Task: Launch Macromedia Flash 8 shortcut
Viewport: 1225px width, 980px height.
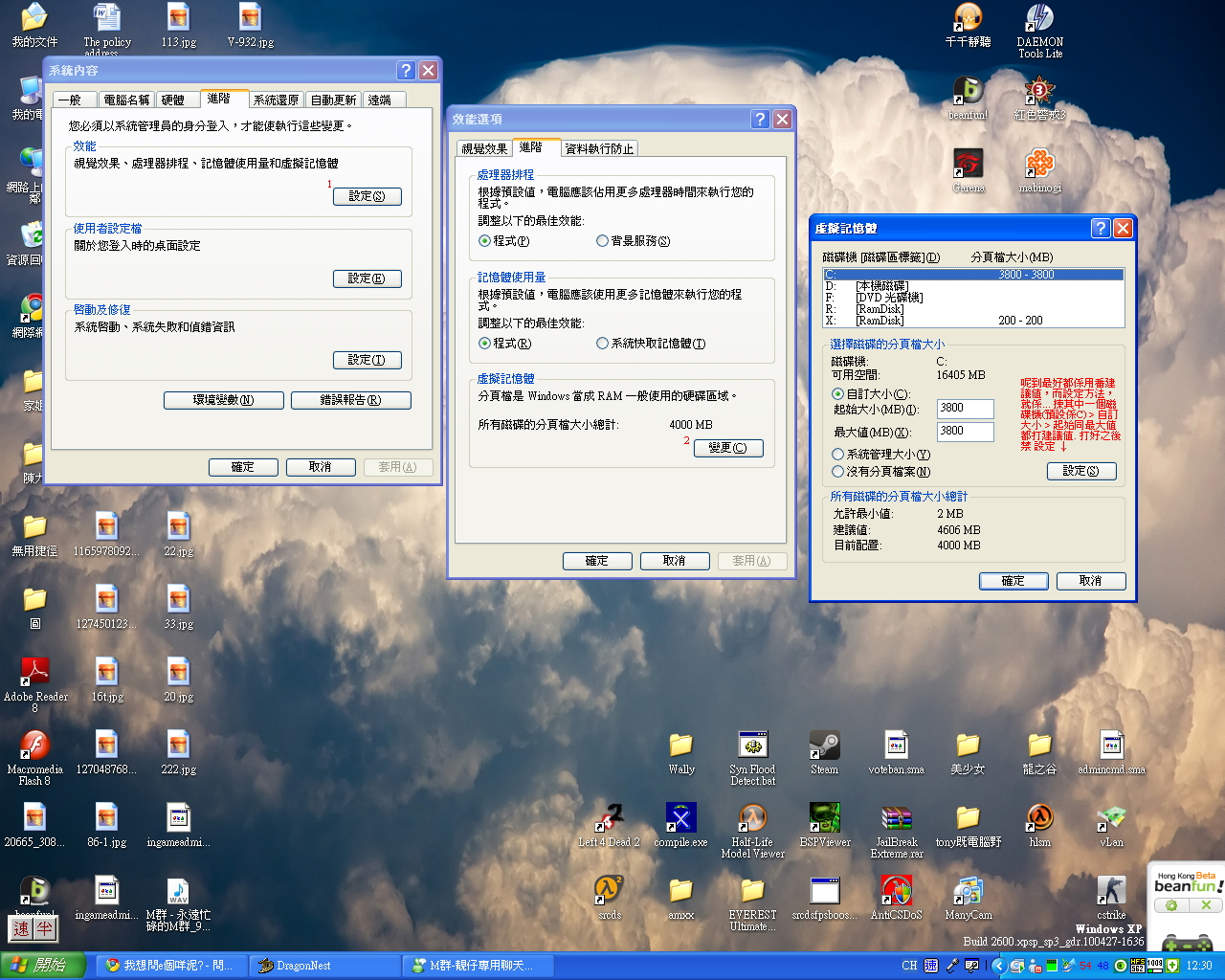Action: 35,746
